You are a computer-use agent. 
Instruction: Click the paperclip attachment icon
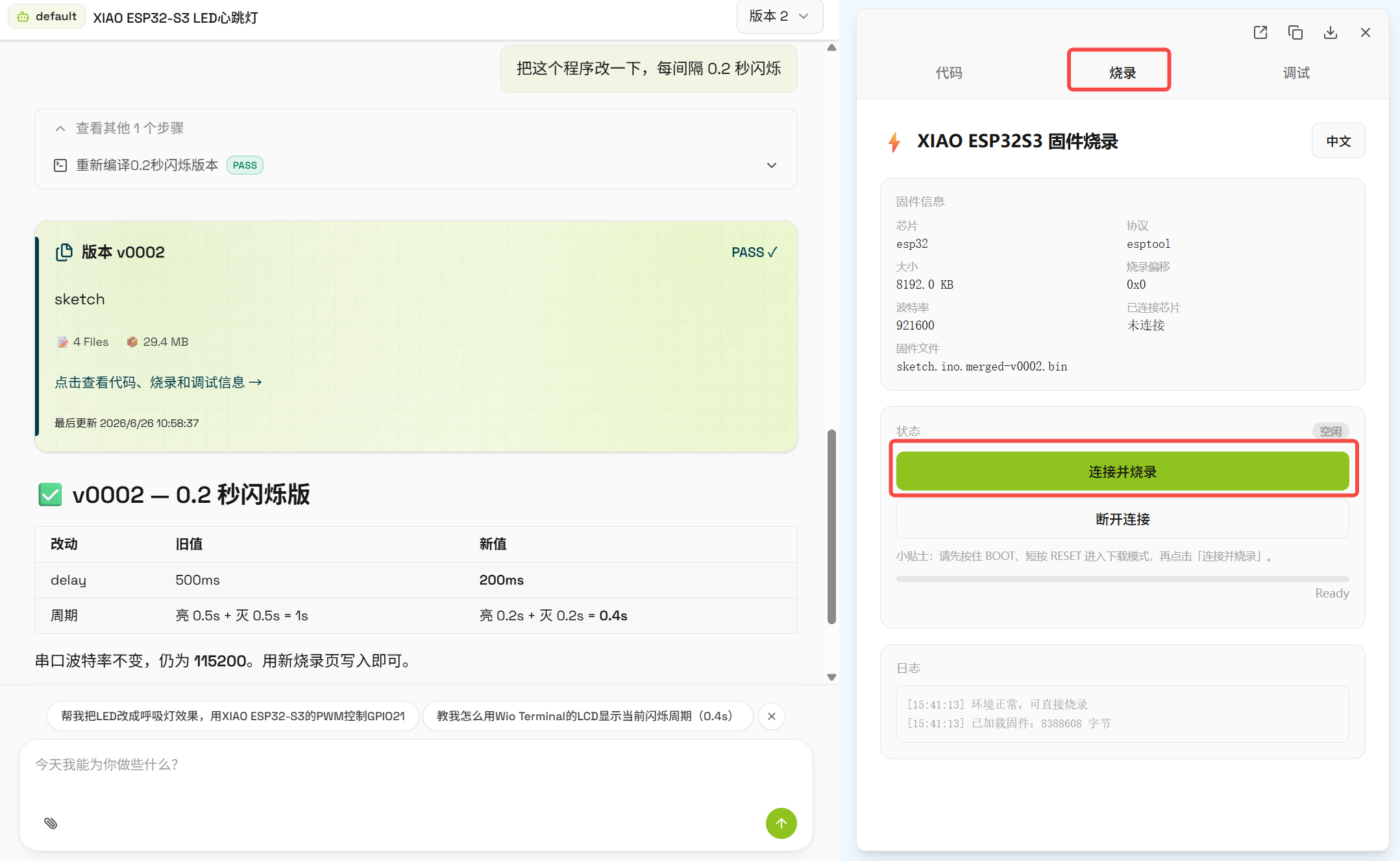coord(51,823)
